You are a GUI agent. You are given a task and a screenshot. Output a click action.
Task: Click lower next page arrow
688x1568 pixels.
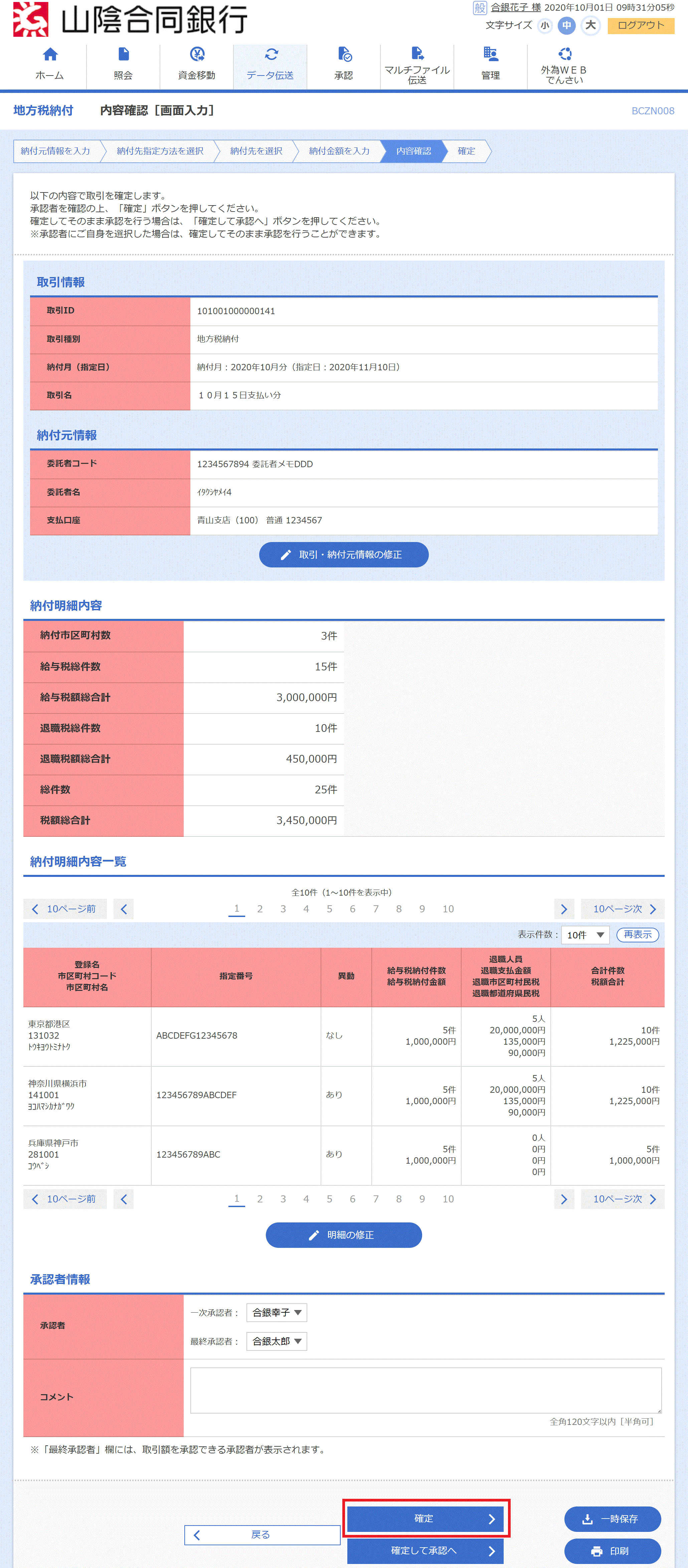564,1198
